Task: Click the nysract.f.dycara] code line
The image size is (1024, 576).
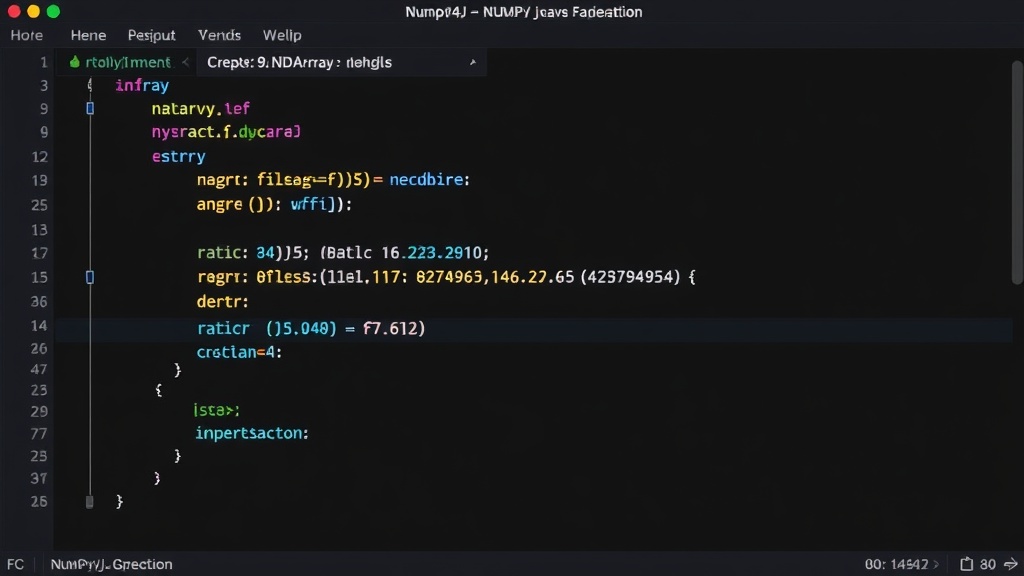Action: click(226, 132)
